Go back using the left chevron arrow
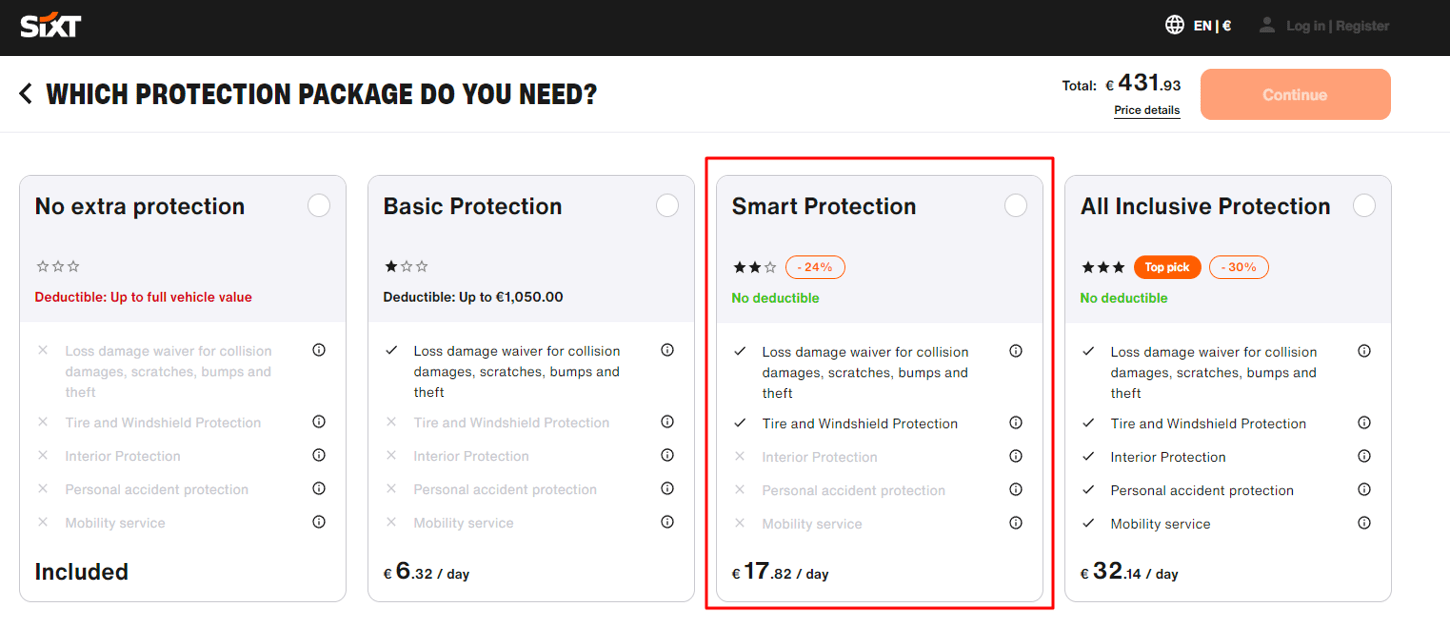1450x617 pixels. 26,94
